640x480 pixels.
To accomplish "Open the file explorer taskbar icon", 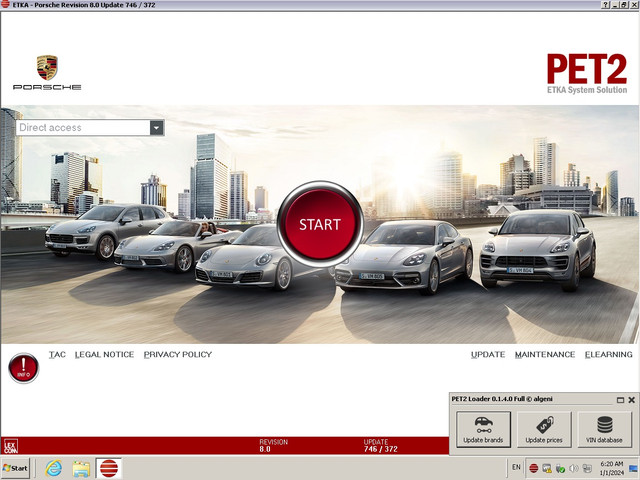I will (x=81, y=469).
